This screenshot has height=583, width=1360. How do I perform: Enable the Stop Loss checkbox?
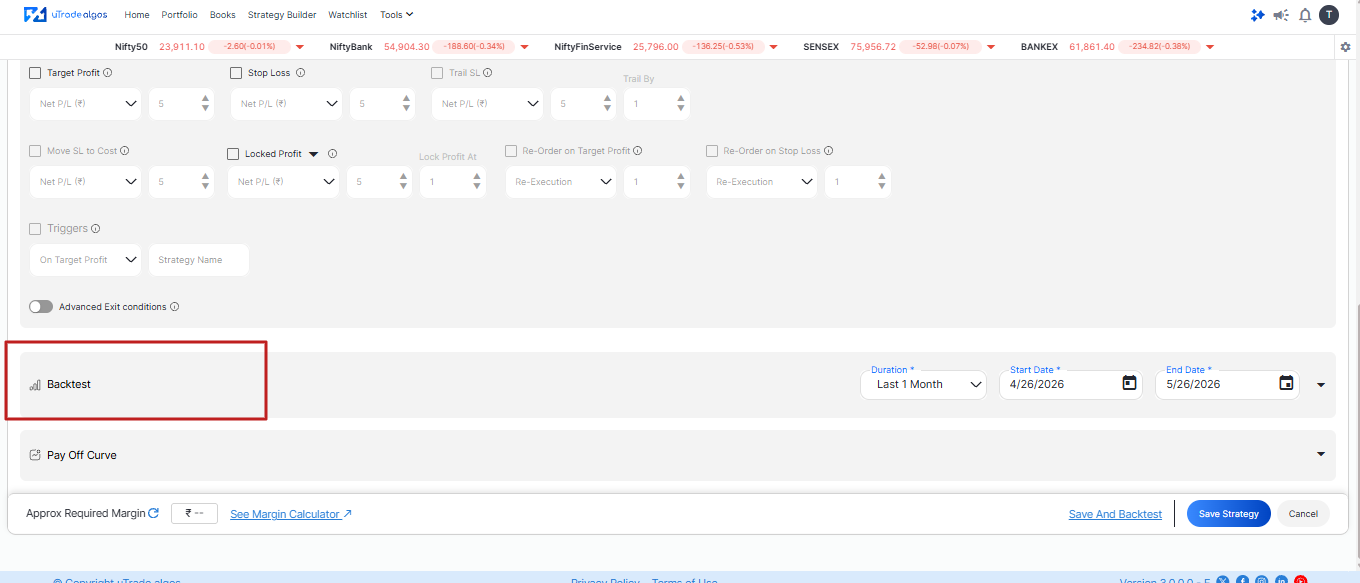coord(236,73)
